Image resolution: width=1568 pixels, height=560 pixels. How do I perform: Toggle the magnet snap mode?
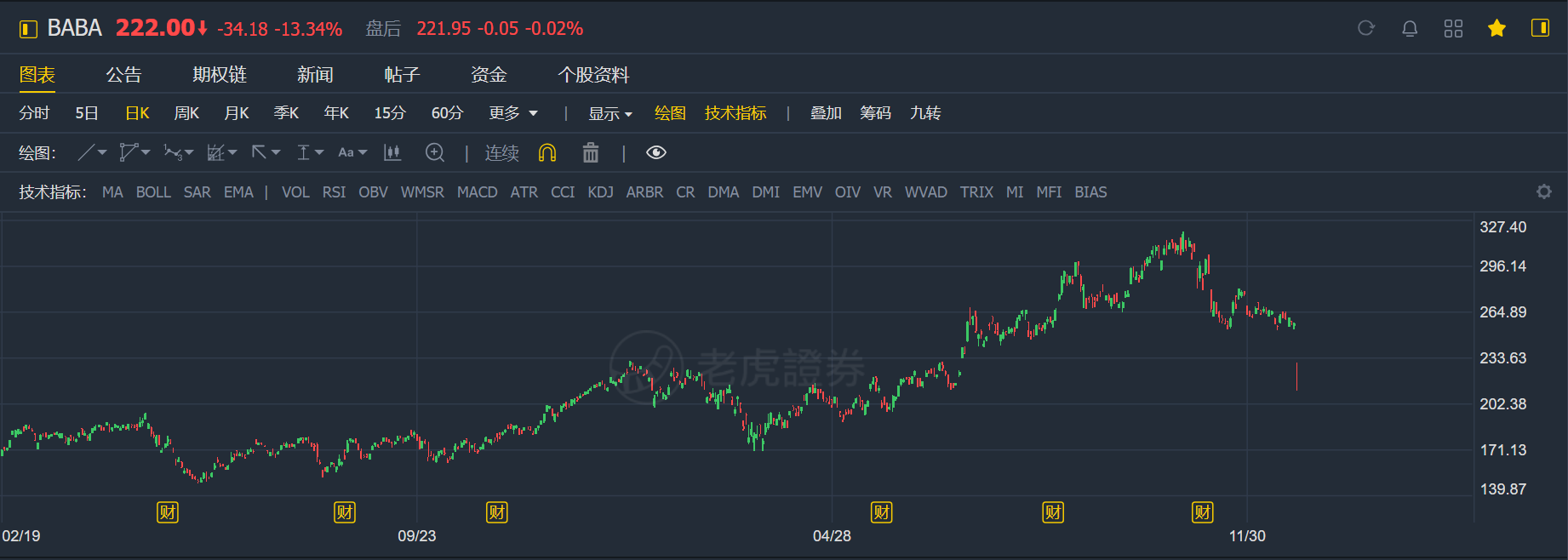(x=547, y=152)
